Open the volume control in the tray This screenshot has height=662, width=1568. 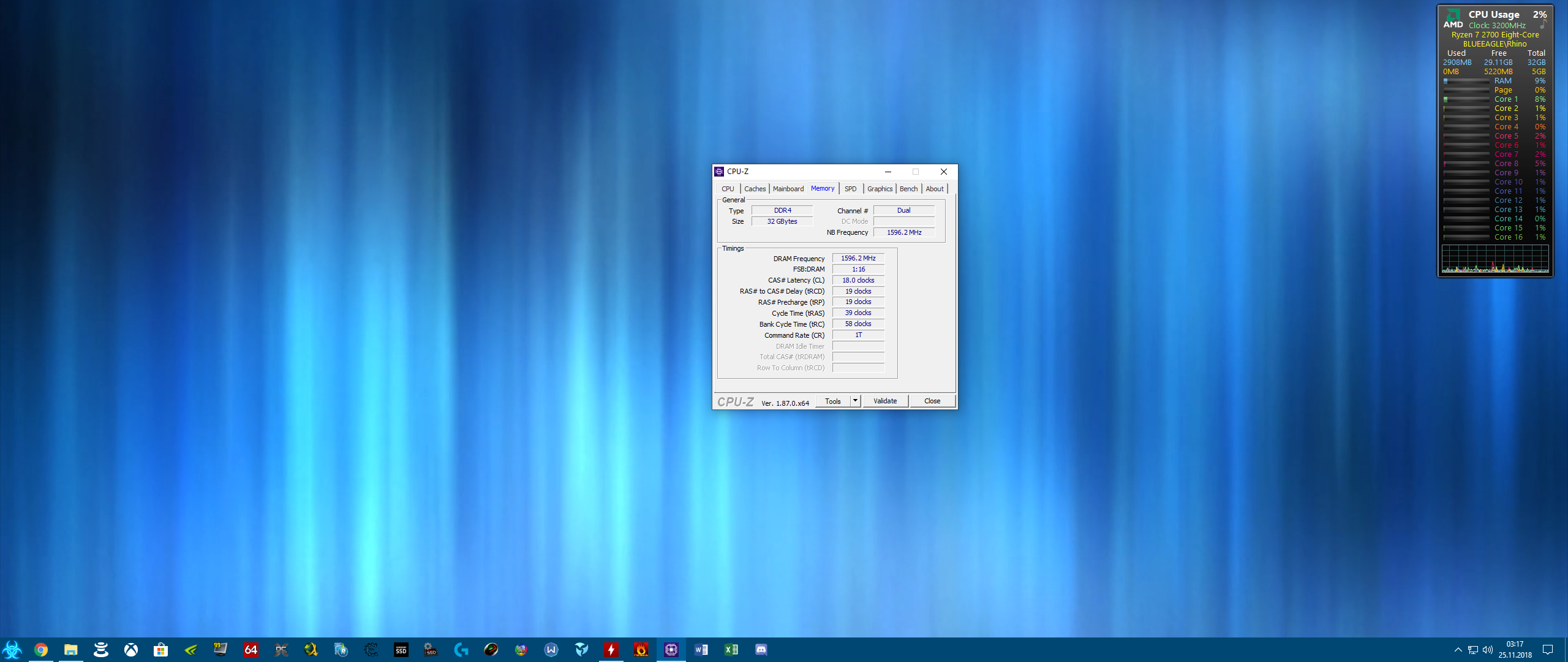coord(1488,650)
